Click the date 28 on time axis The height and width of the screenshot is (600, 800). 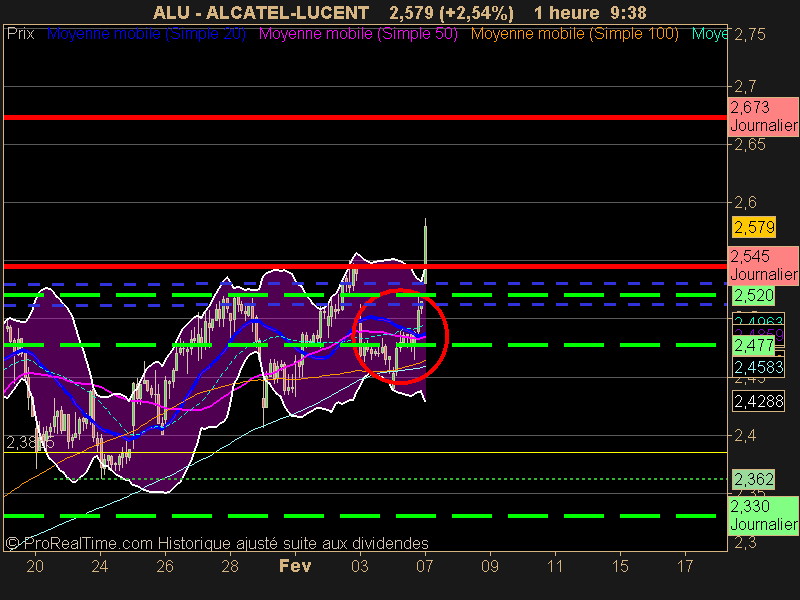[230, 566]
